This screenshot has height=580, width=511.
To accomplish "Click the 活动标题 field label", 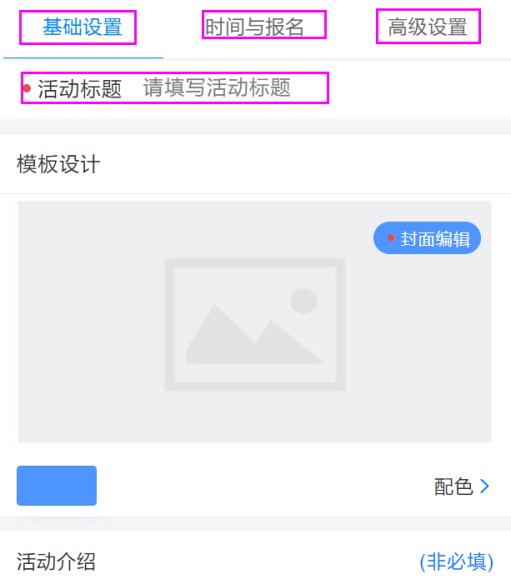I will click(80, 89).
